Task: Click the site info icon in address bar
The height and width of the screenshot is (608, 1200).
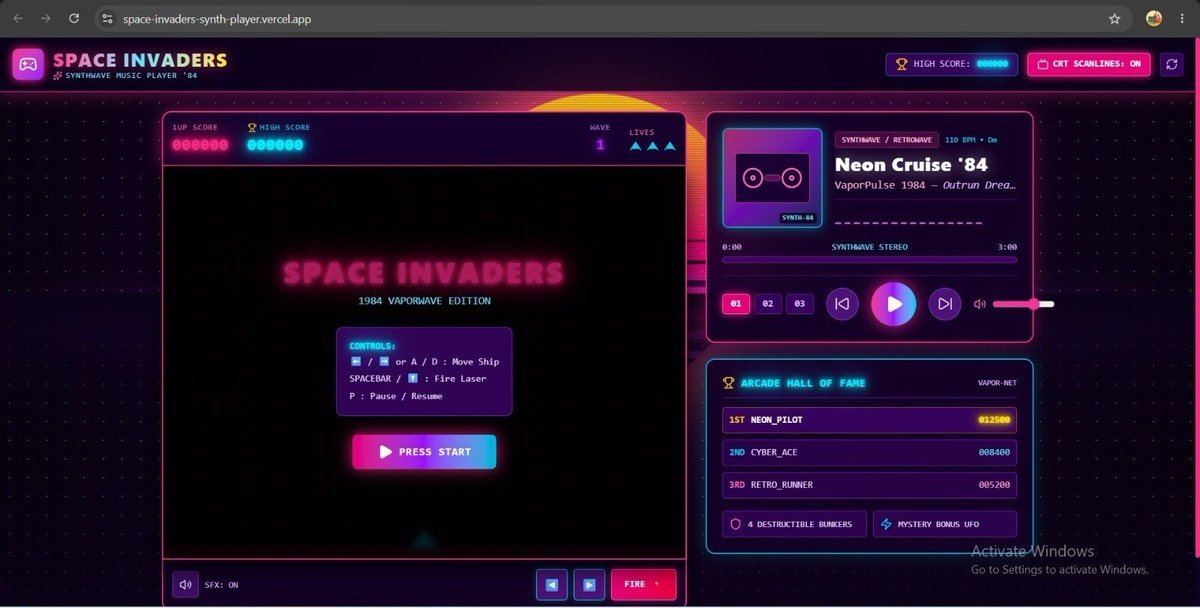Action: click(107, 18)
